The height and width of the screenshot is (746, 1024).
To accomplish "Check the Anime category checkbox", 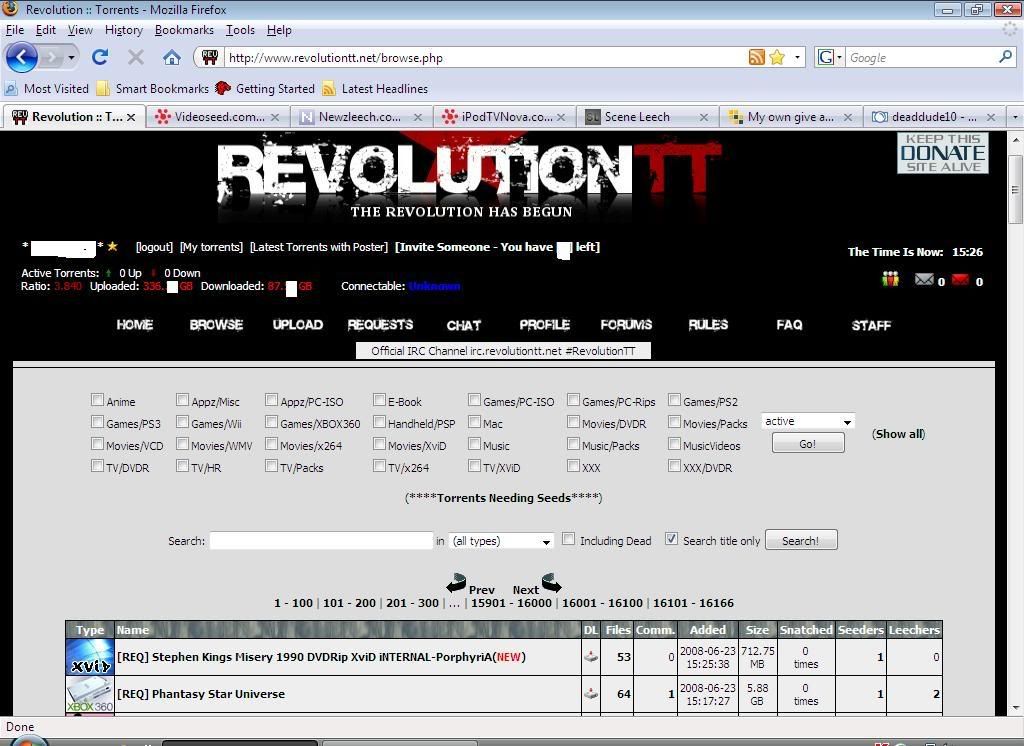I will tap(97, 399).
